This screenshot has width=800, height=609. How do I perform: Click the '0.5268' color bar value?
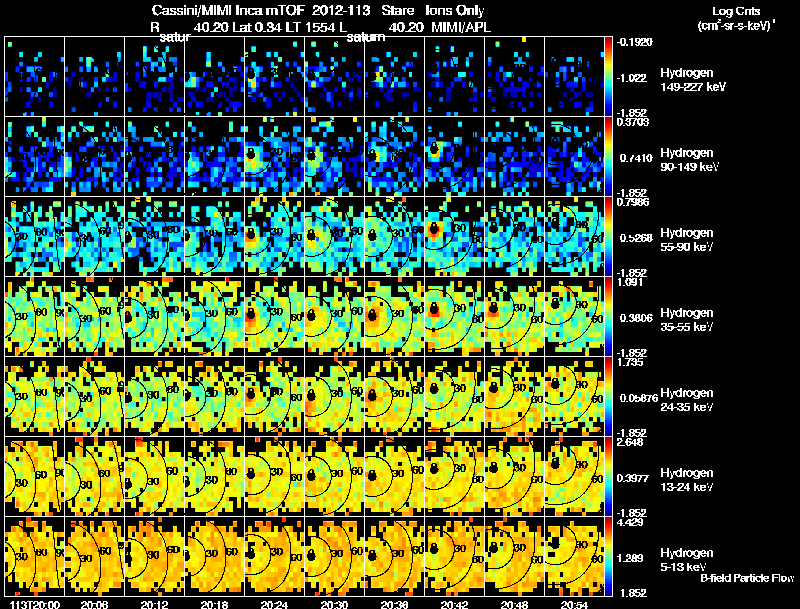pyautogui.click(x=636, y=238)
